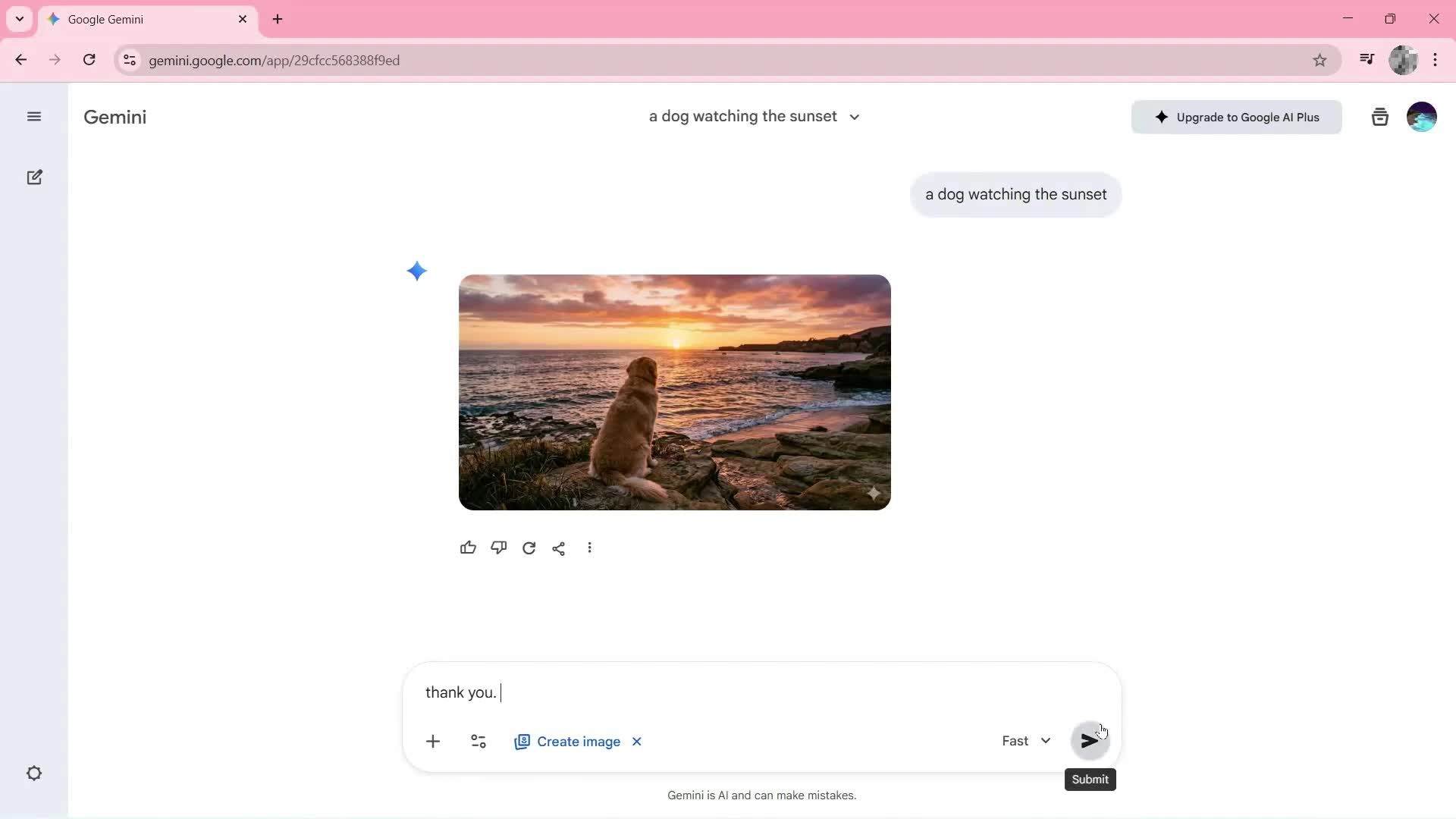Open the sidebar menu
The height and width of the screenshot is (819, 1456).
(x=34, y=116)
